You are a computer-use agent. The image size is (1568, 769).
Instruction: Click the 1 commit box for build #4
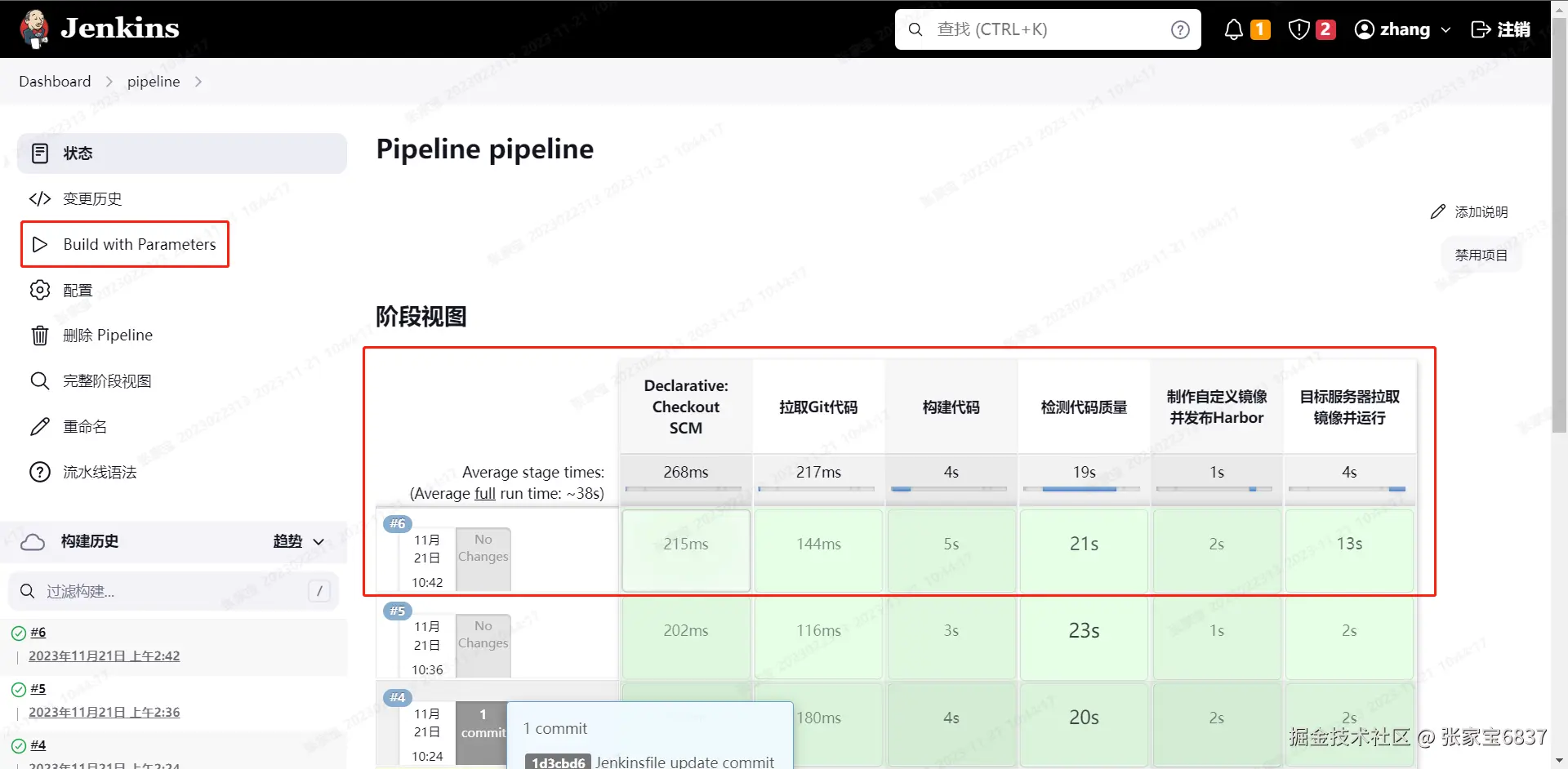pos(483,733)
